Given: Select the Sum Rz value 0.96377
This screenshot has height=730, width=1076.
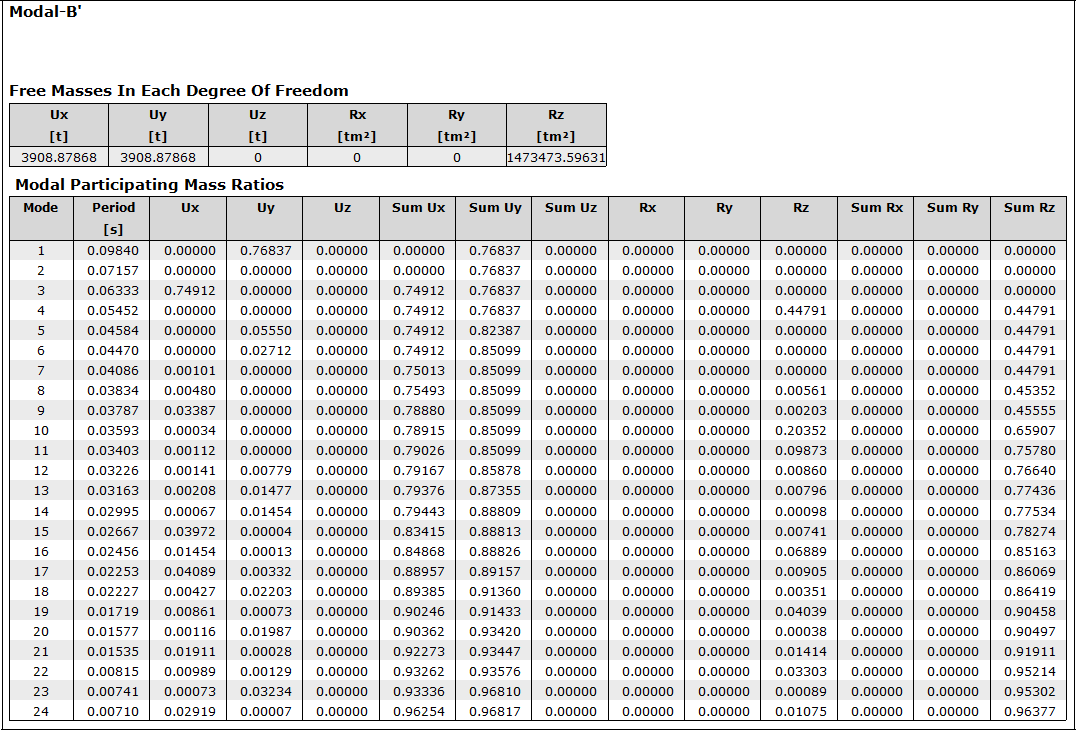Looking at the screenshot, I should pos(1029,712).
